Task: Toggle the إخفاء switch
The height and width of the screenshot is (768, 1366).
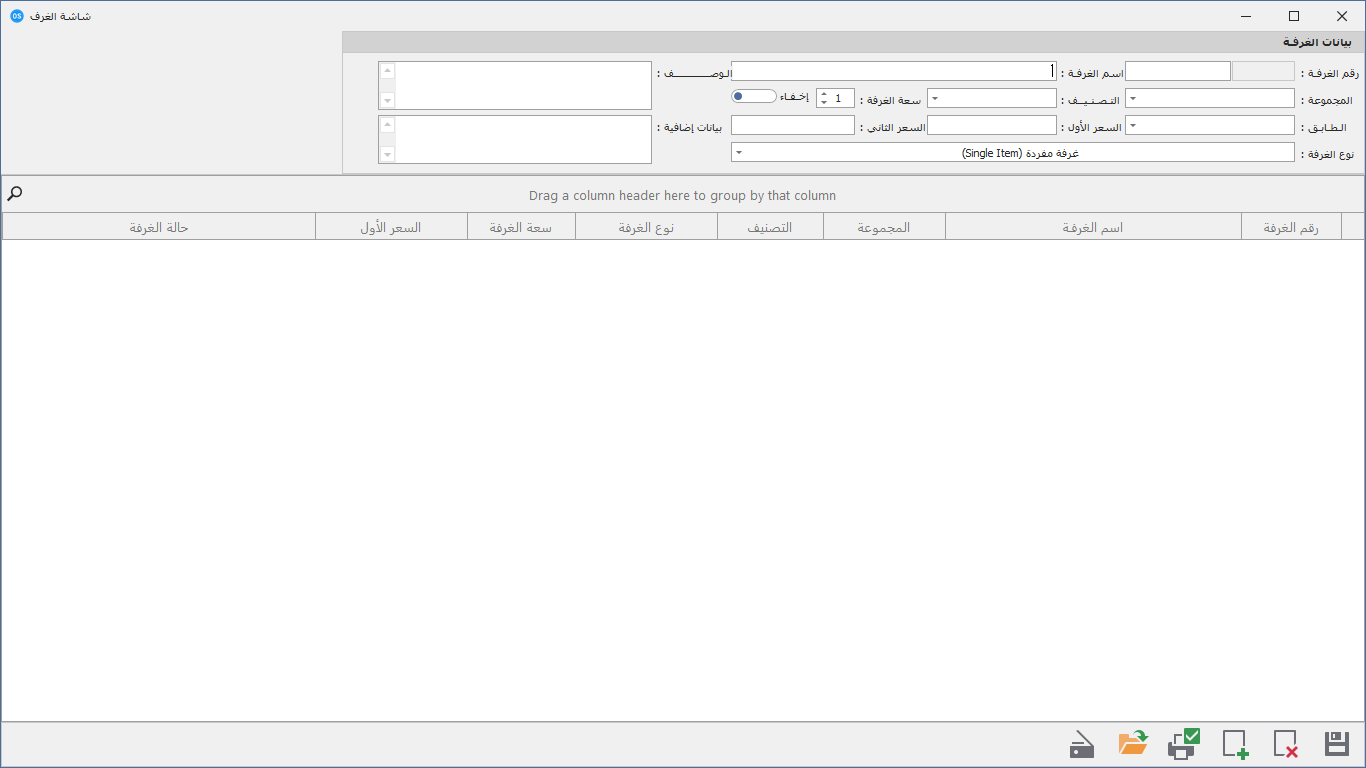Action: point(754,96)
